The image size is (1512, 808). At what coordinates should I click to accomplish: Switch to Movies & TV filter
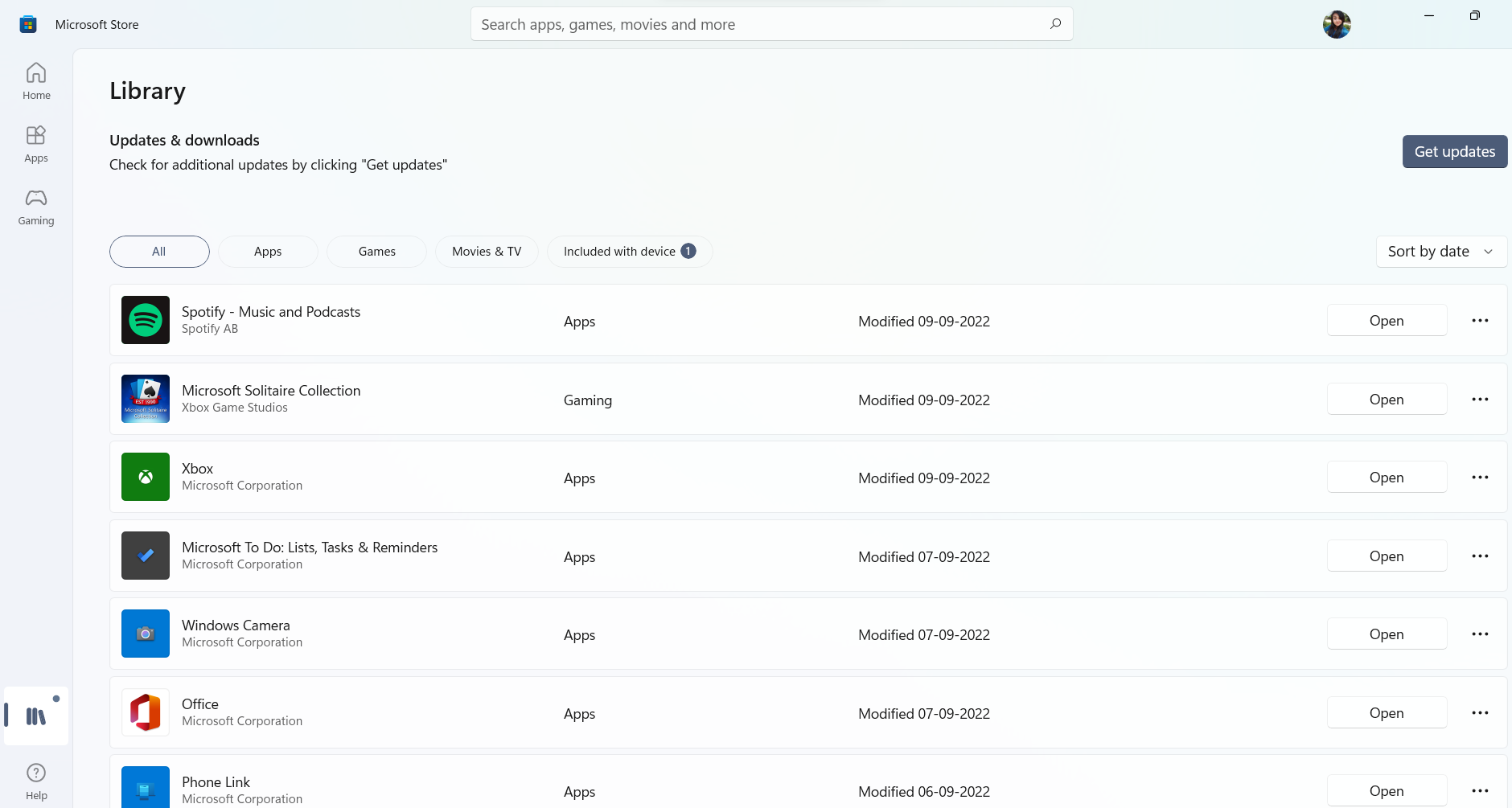tap(487, 252)
